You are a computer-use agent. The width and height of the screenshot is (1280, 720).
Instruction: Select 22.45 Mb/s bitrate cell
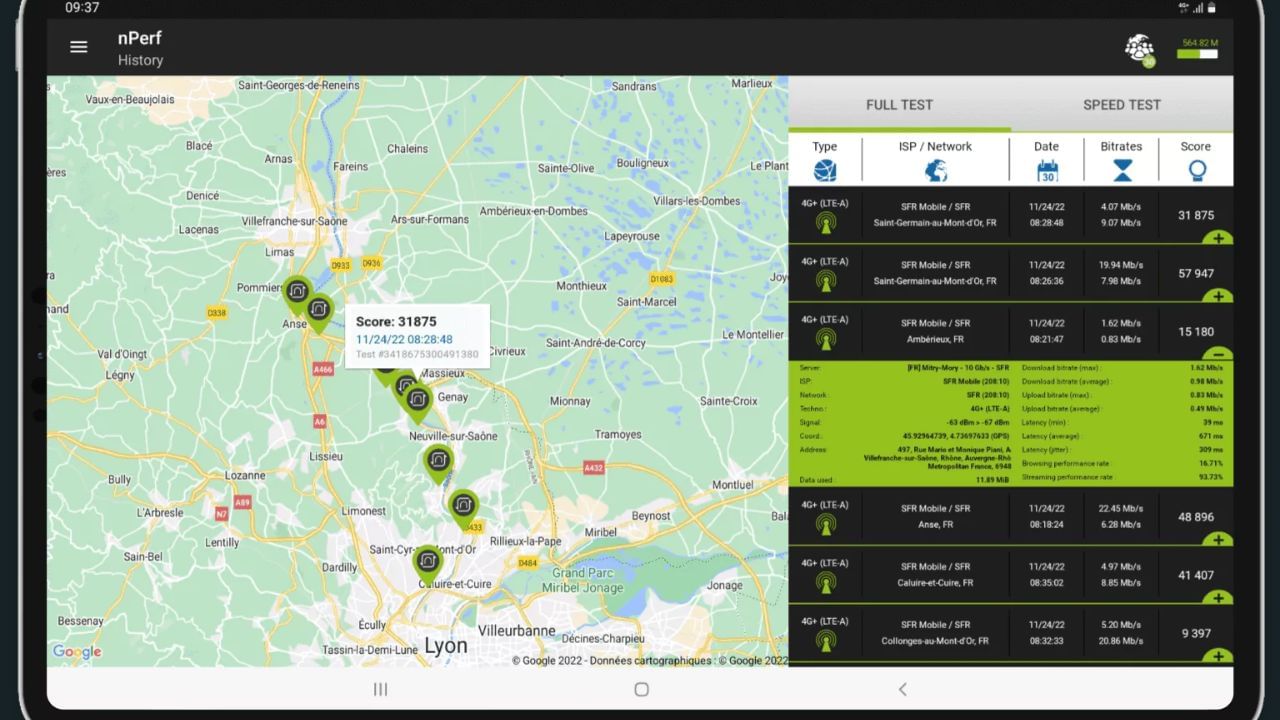click(x=1121, y=508)
